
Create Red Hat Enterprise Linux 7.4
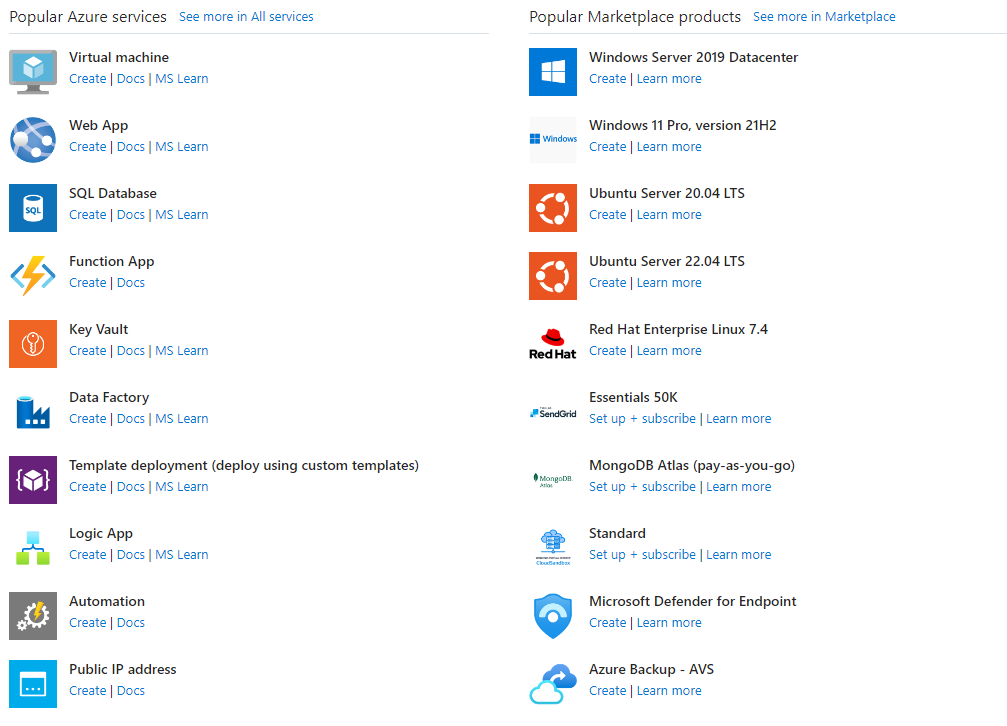click(x=608, y=351)
